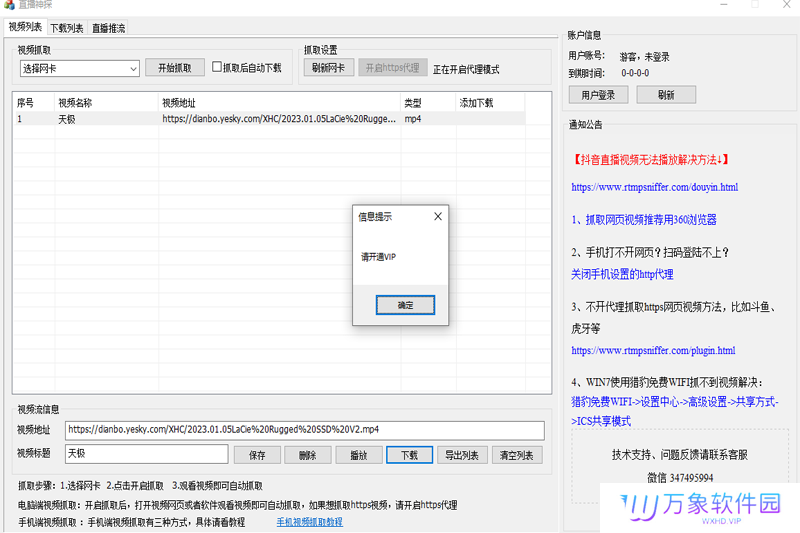Click 序号 column header

(x=34, y=103)
